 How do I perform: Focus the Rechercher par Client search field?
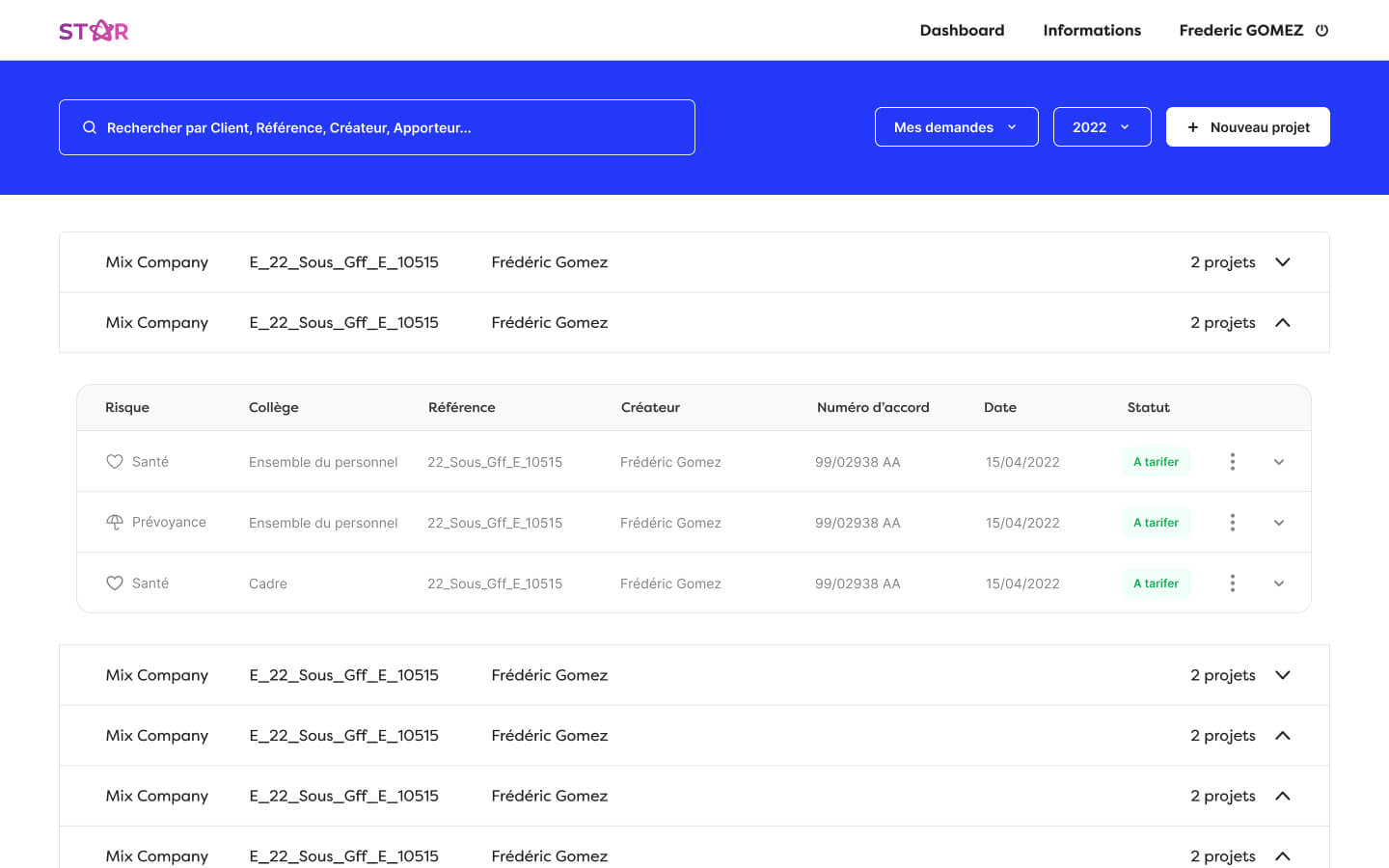pos(377,127)
